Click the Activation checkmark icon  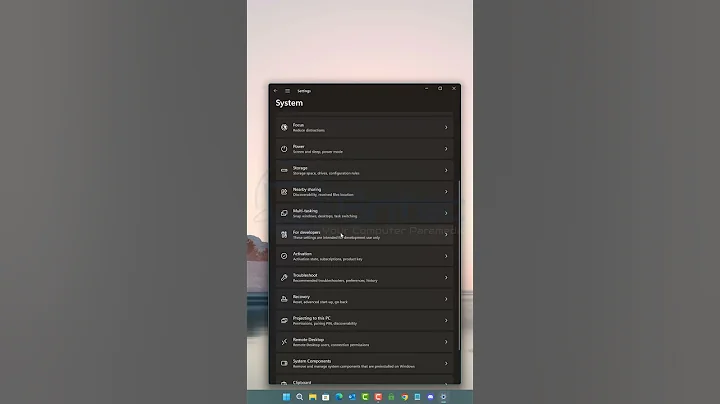(x=284, y=256)
